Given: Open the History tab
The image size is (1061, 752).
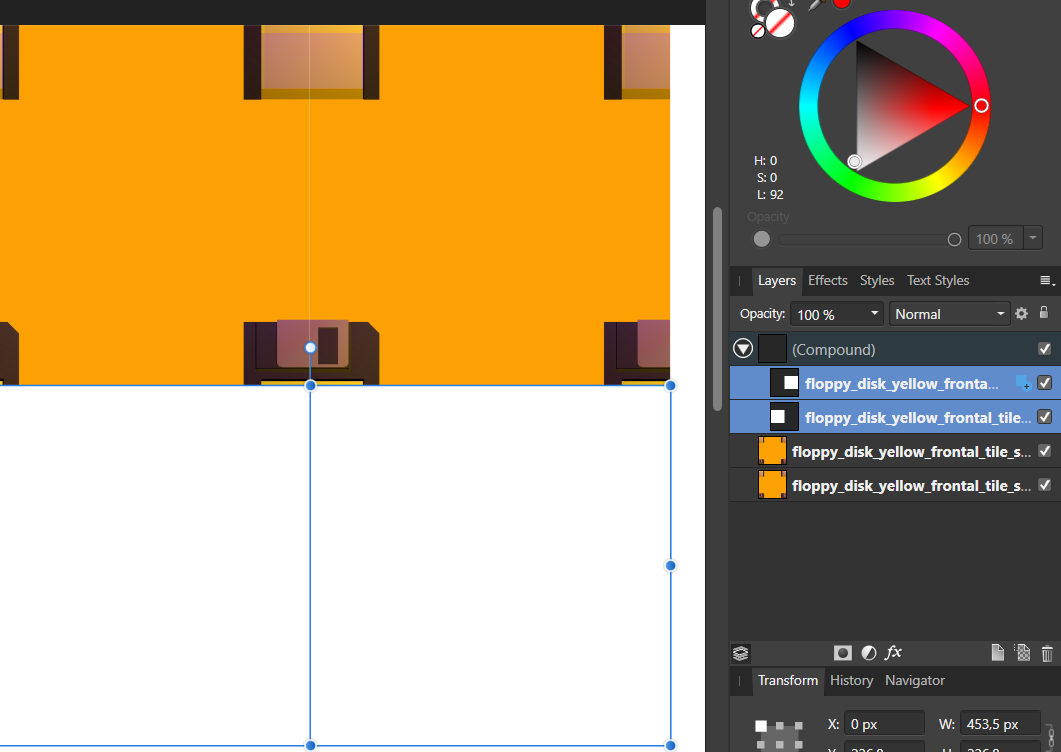Looking at the screenshot, I should pos(851,681).
